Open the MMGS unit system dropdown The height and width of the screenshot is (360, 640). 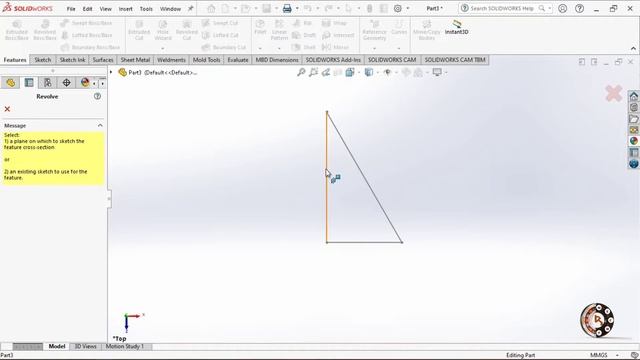pyautogui.click(x=617, y=356)
